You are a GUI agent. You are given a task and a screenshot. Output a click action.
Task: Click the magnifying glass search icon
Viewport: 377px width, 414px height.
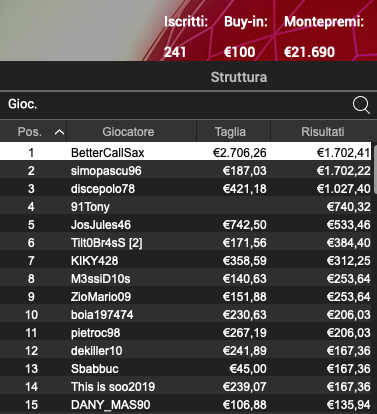click(361, 105)
